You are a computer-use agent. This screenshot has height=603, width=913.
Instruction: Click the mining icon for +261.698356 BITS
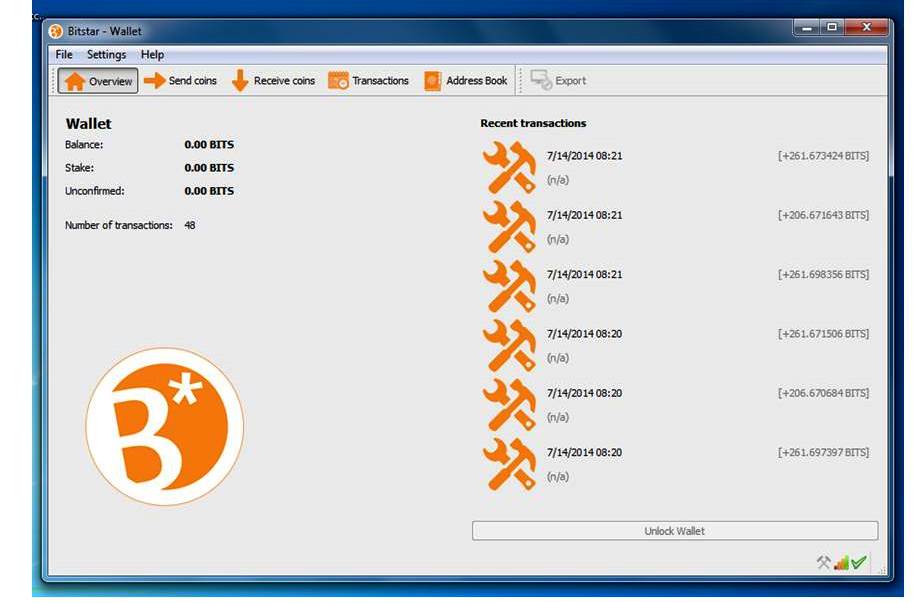[x=509, y=286]
